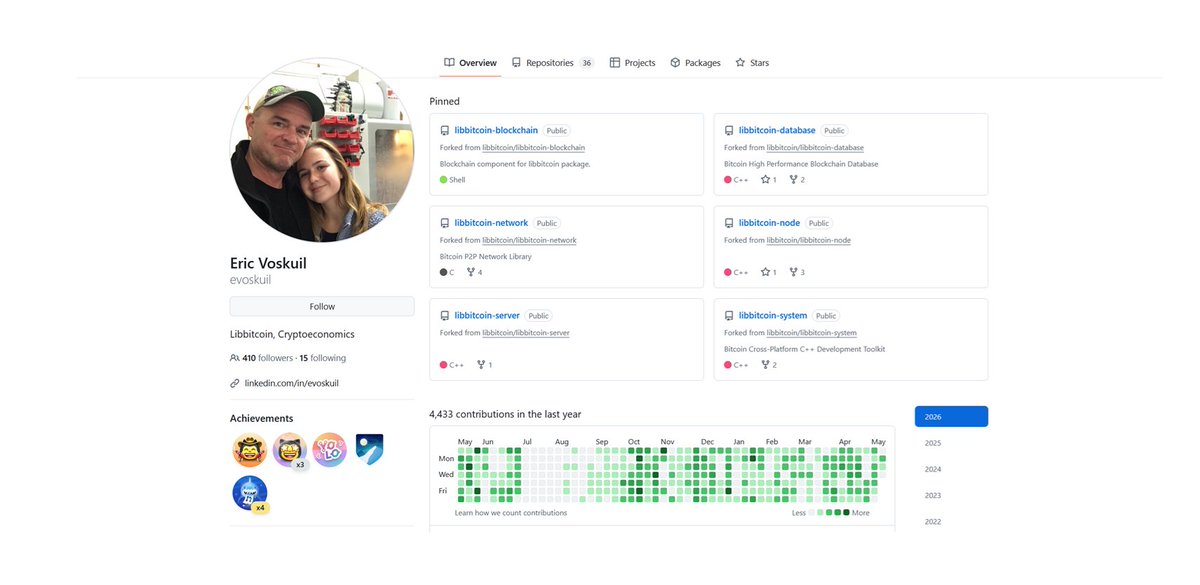Open the Pull Shark x4 achievement badge

coord(249,493)
